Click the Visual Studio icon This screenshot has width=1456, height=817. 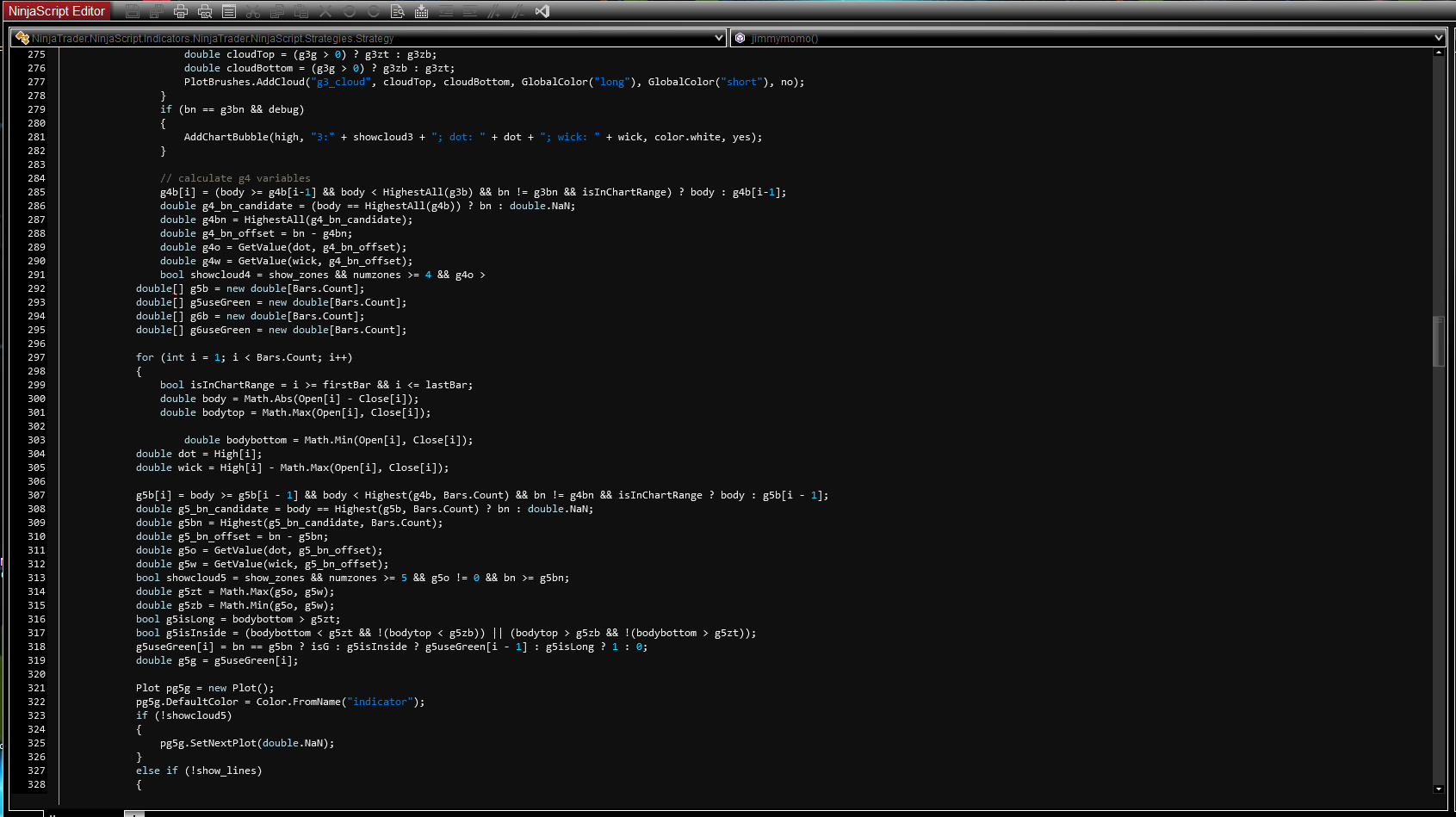(542, 11)
